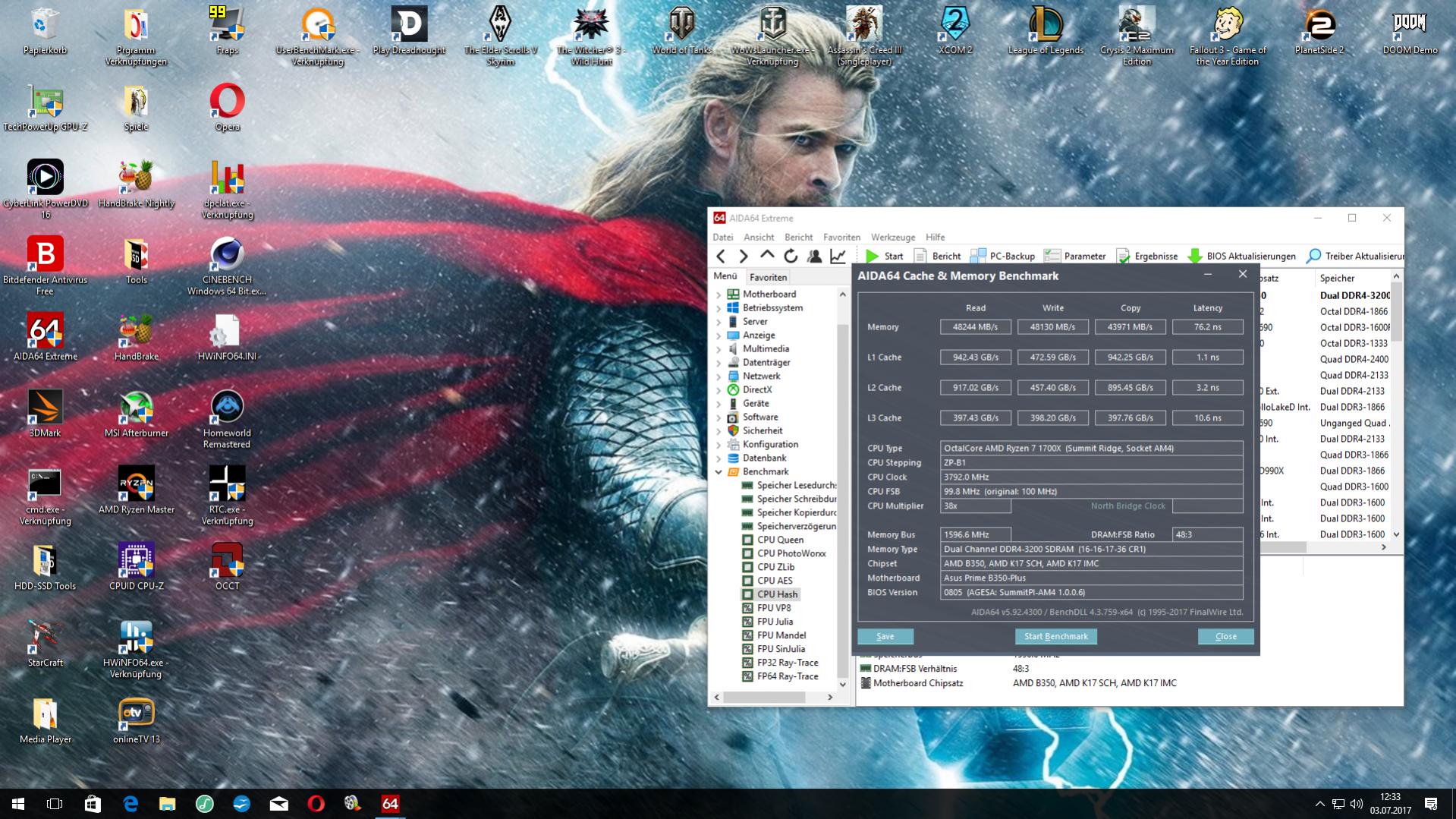Open the 3DMark desktop shortcut
Image resolution: width=1456 pixels, height=819 pixels.
coord(45,414)
